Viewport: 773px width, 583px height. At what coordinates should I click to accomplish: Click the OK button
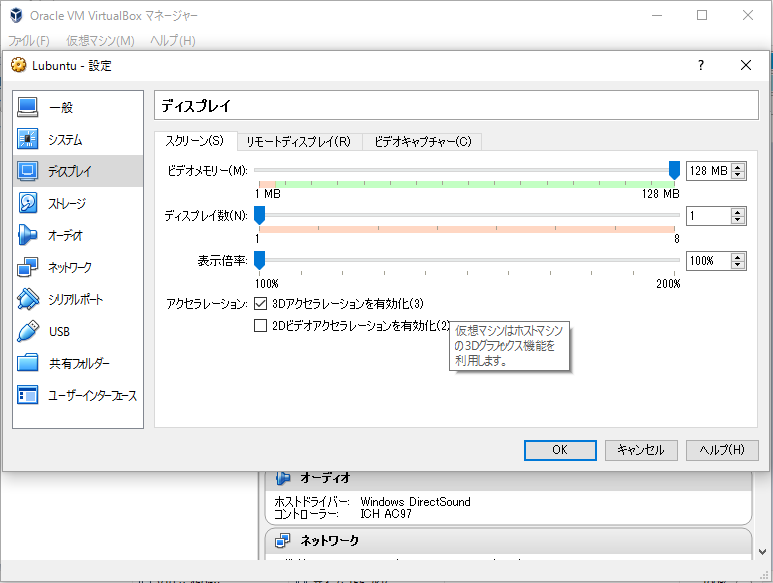pyautogui.click(x=560, y=450)
